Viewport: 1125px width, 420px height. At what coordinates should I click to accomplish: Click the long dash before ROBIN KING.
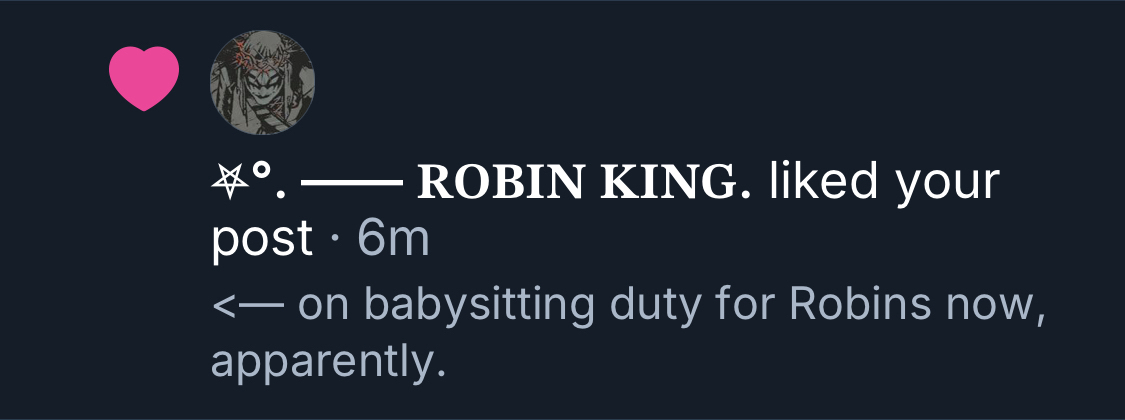coord(351,184)
